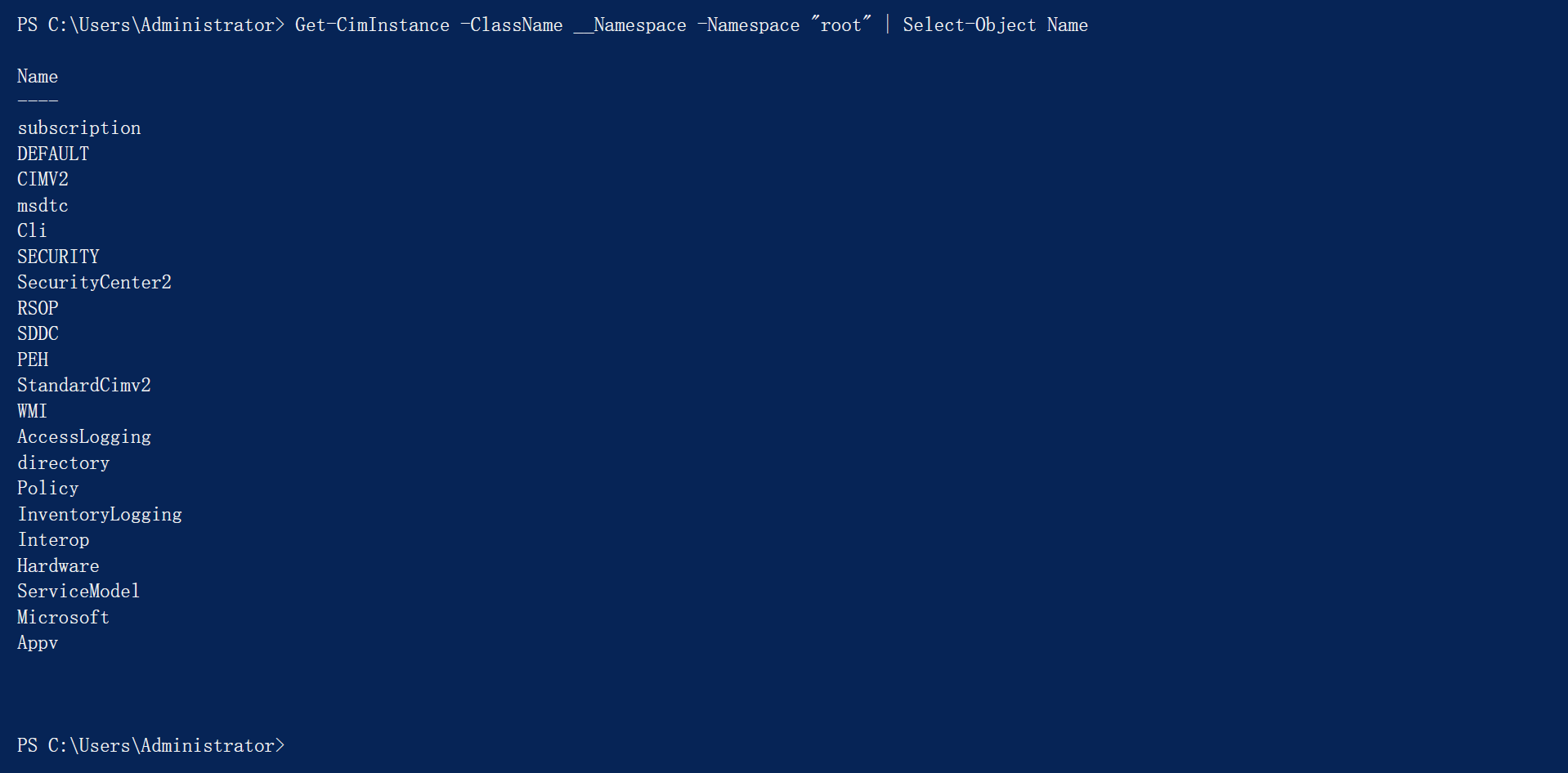Click the SECURITY namespace line
This screenshot has width=1568, height=773.
click(x=58, y=257)
